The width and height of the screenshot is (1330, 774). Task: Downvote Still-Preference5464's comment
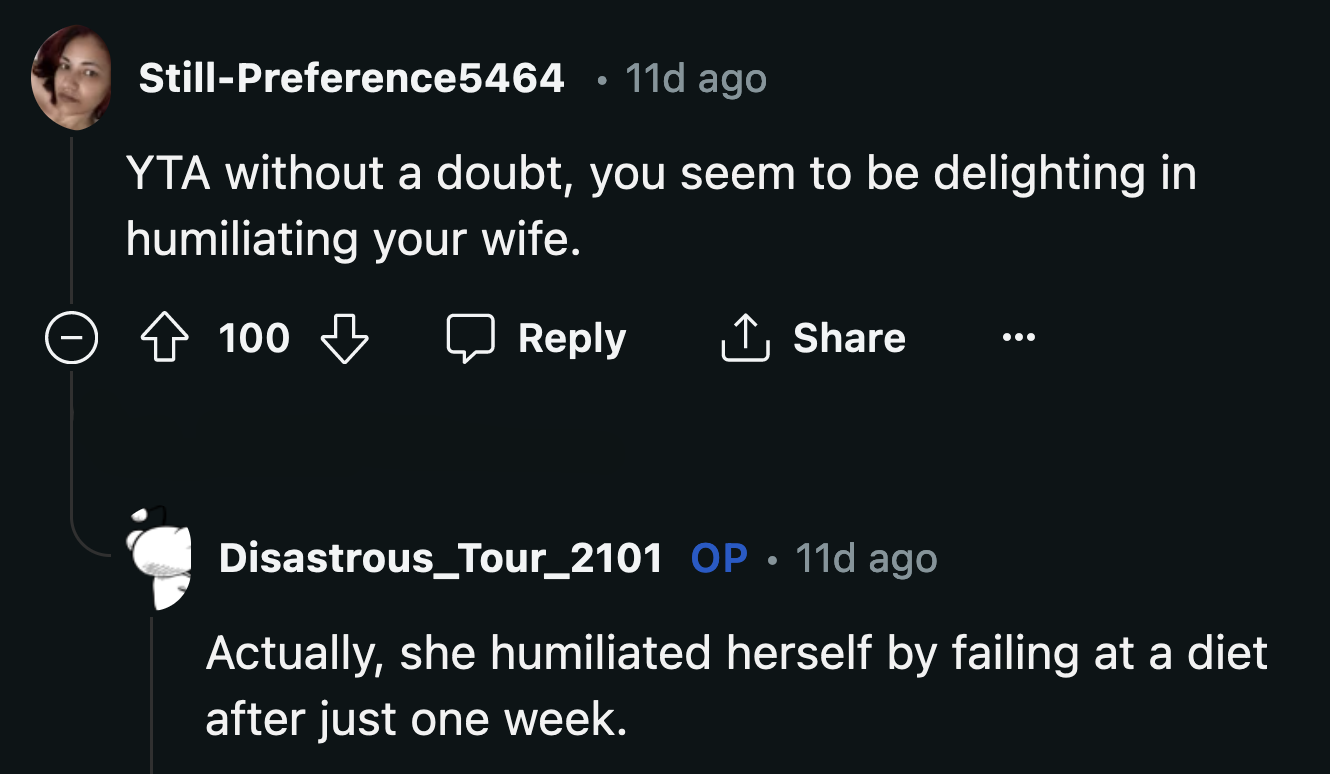[345, 337]
